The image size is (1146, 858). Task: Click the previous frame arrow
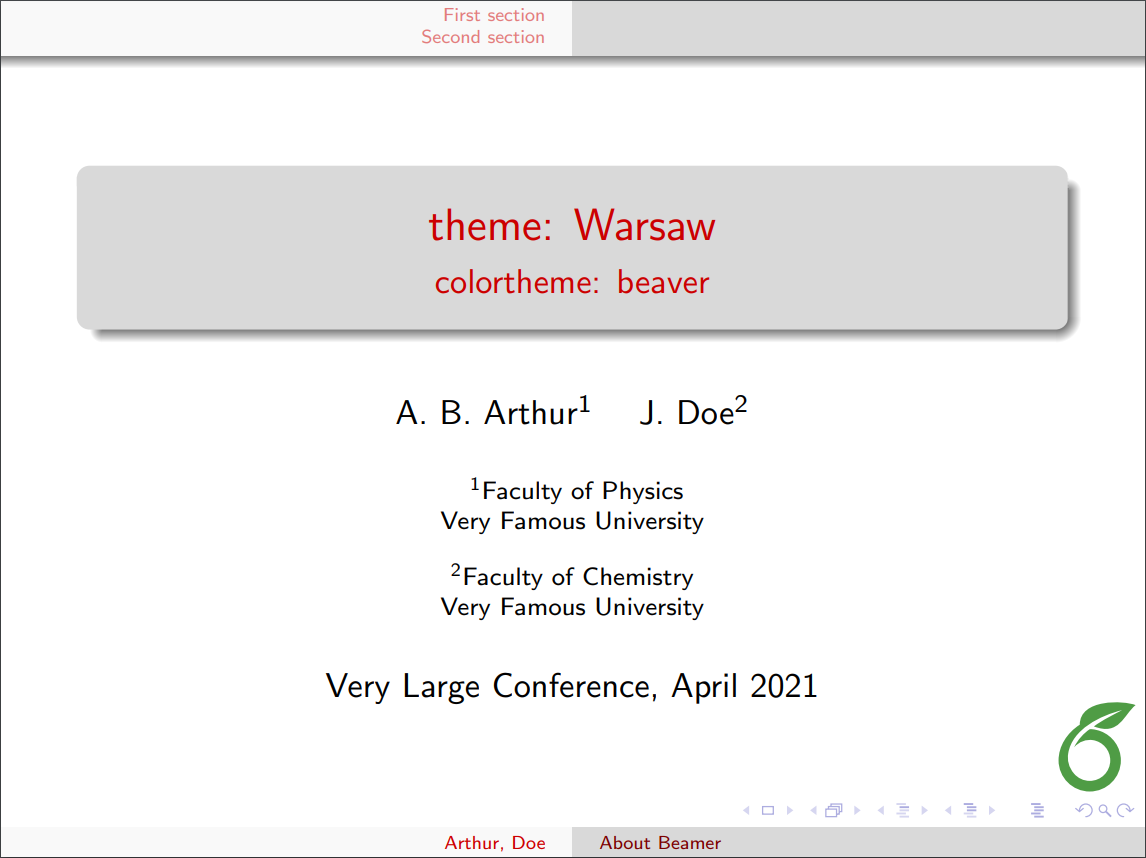click(812, 810)
